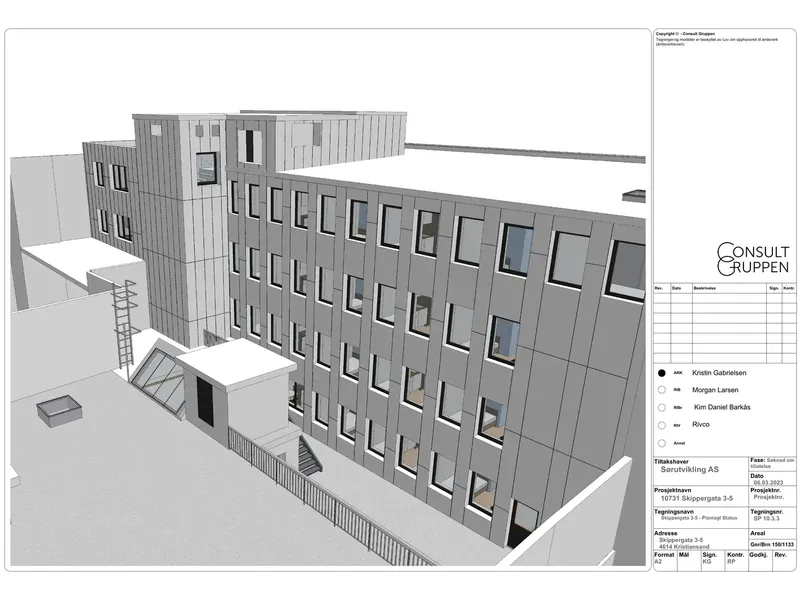Click the 'Tegningsnr.' label

tap(766, 512)
